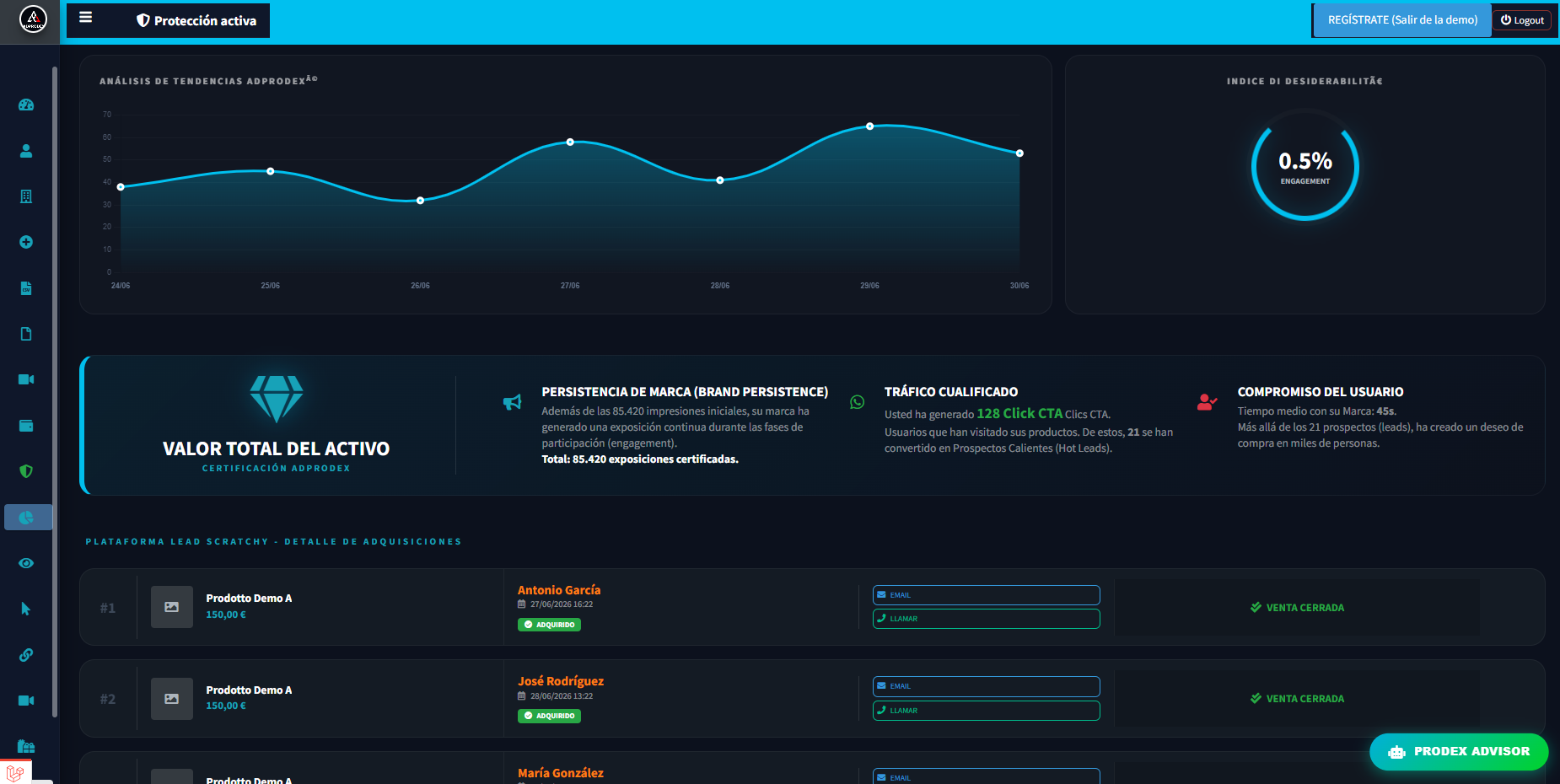Viewport: 1560px width, 784px height.
Task: Click Protección activa shield button
Action: click(196, 20)
